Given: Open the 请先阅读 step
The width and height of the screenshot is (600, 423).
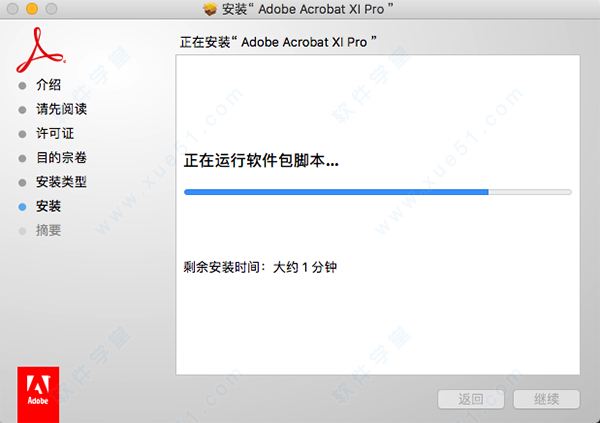Looking at the screenshot, I should click(61, 109).
